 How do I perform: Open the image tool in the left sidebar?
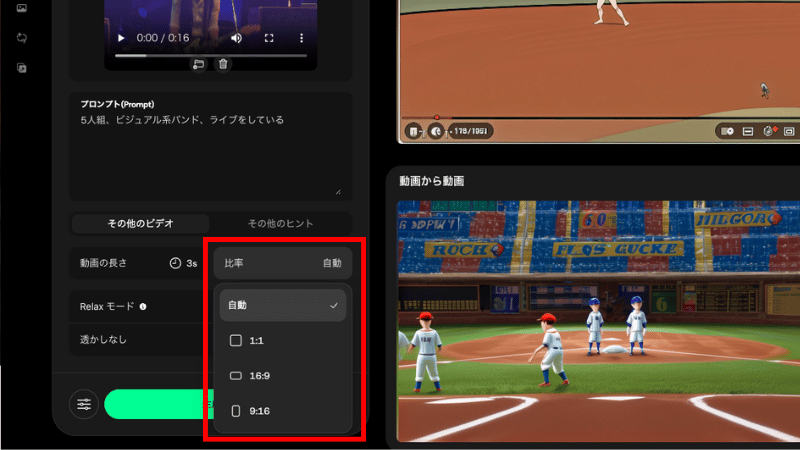(21, 8)
